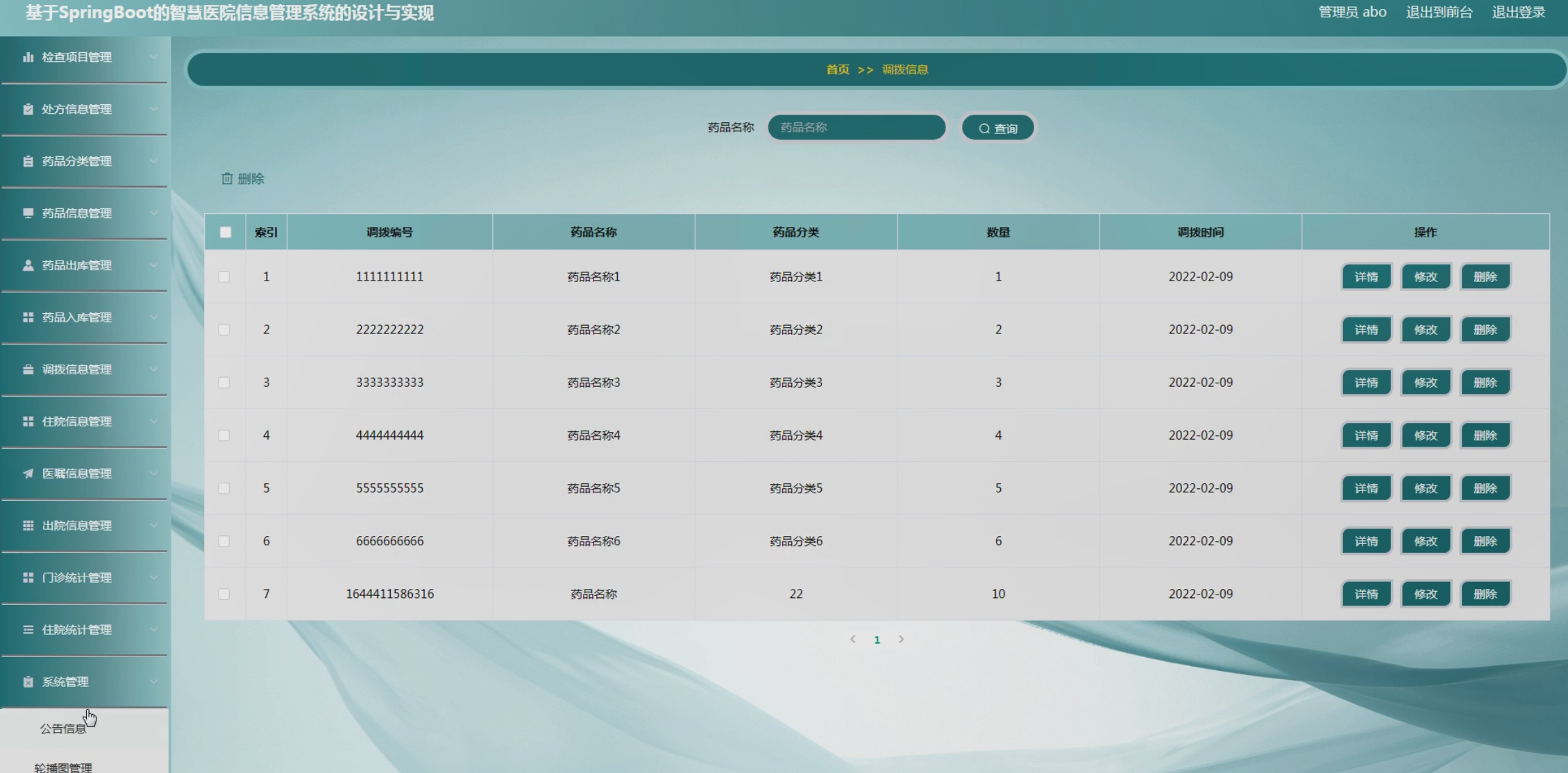Click the clipboard icon beside 处方信息管理
1568x773 pixels.
coord(28,109)
